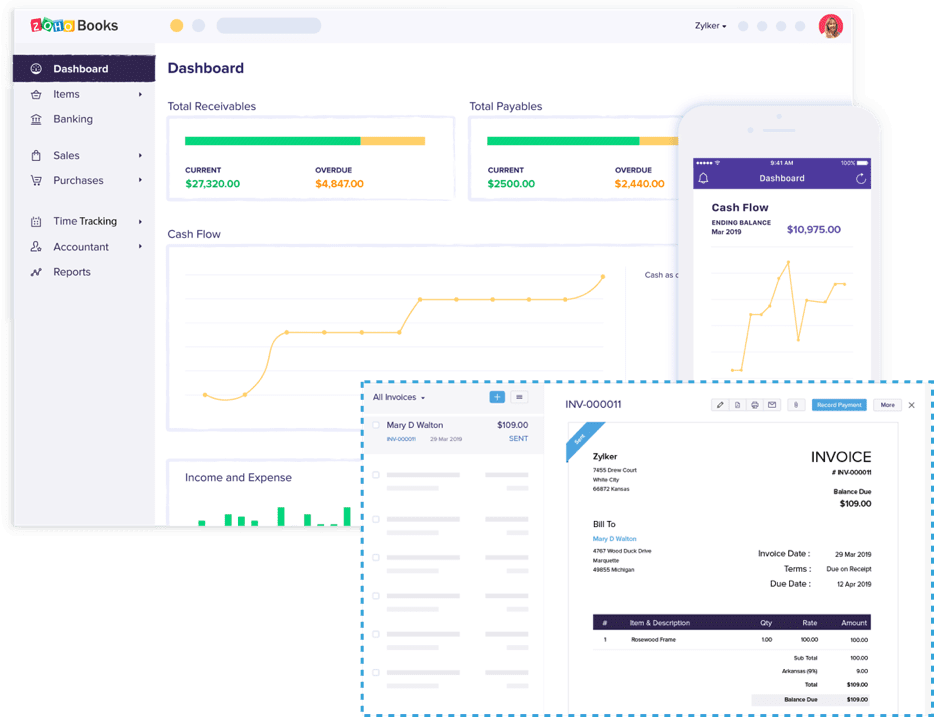Image resolution: width=934 pixels, height=717 pixels.
Task: Tap the ending balance $10,975.00 on phone
Action: [x=814, y=230]
